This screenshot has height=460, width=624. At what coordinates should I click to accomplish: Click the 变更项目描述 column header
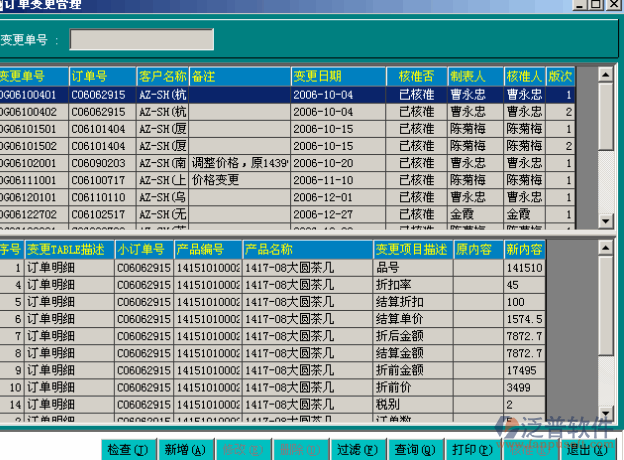pos(411,249)
